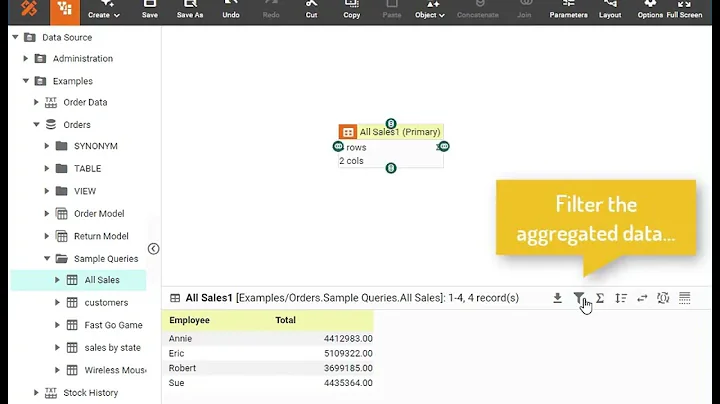The width and height of the screenshot is (720, 404).
Task: Copy the selected object
Action: pyautogui.click(x=352, y=10)
